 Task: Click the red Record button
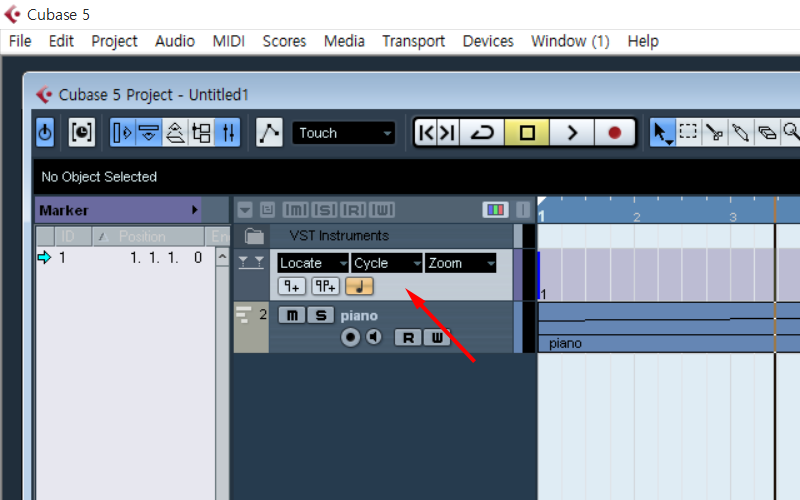615,133
